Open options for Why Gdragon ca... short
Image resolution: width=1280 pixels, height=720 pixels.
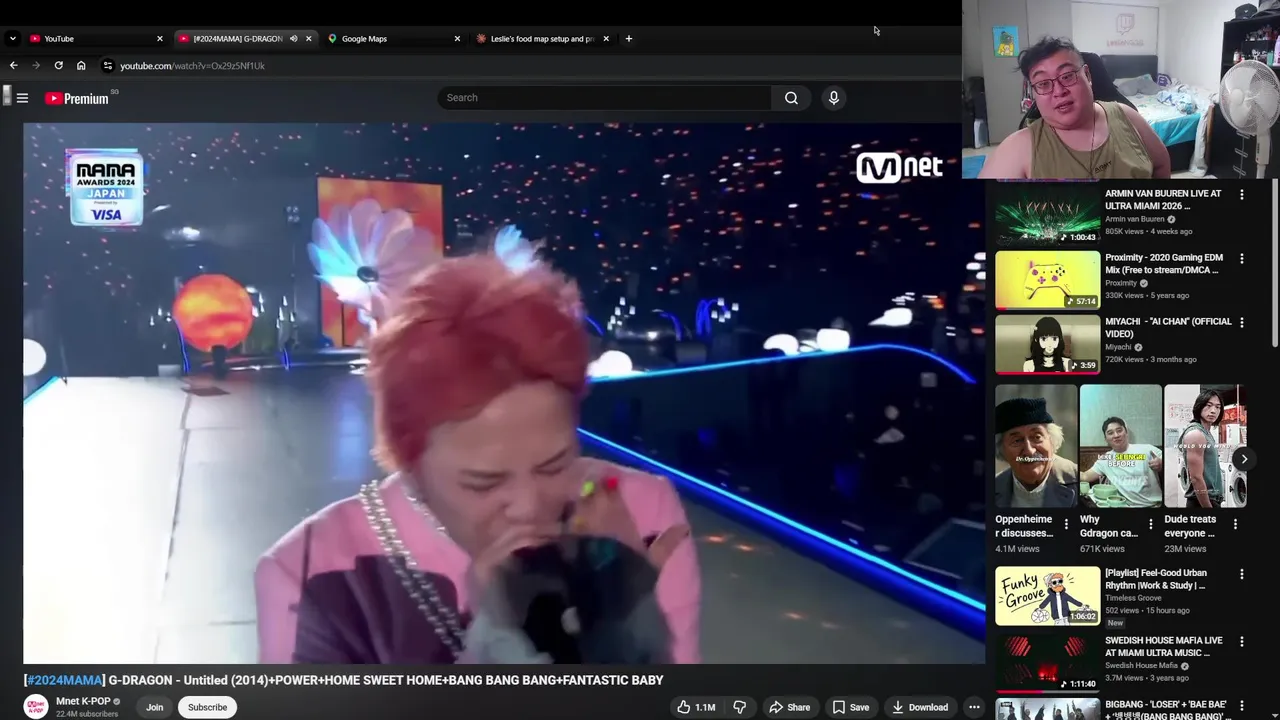[x=1150, y=524]
